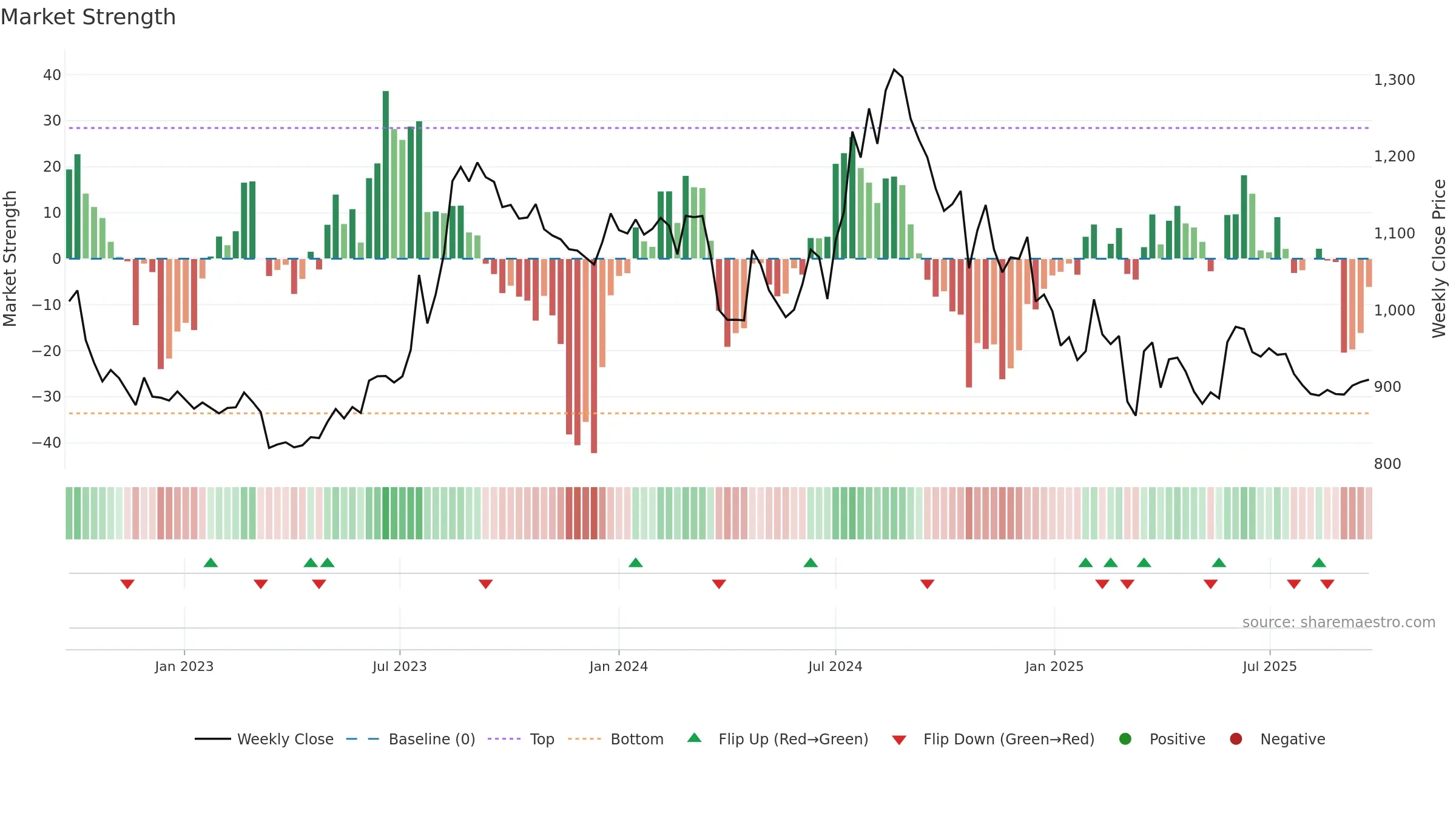
Task: Click the flip-up marker just before Jul 2024
Action: [811, 562]
